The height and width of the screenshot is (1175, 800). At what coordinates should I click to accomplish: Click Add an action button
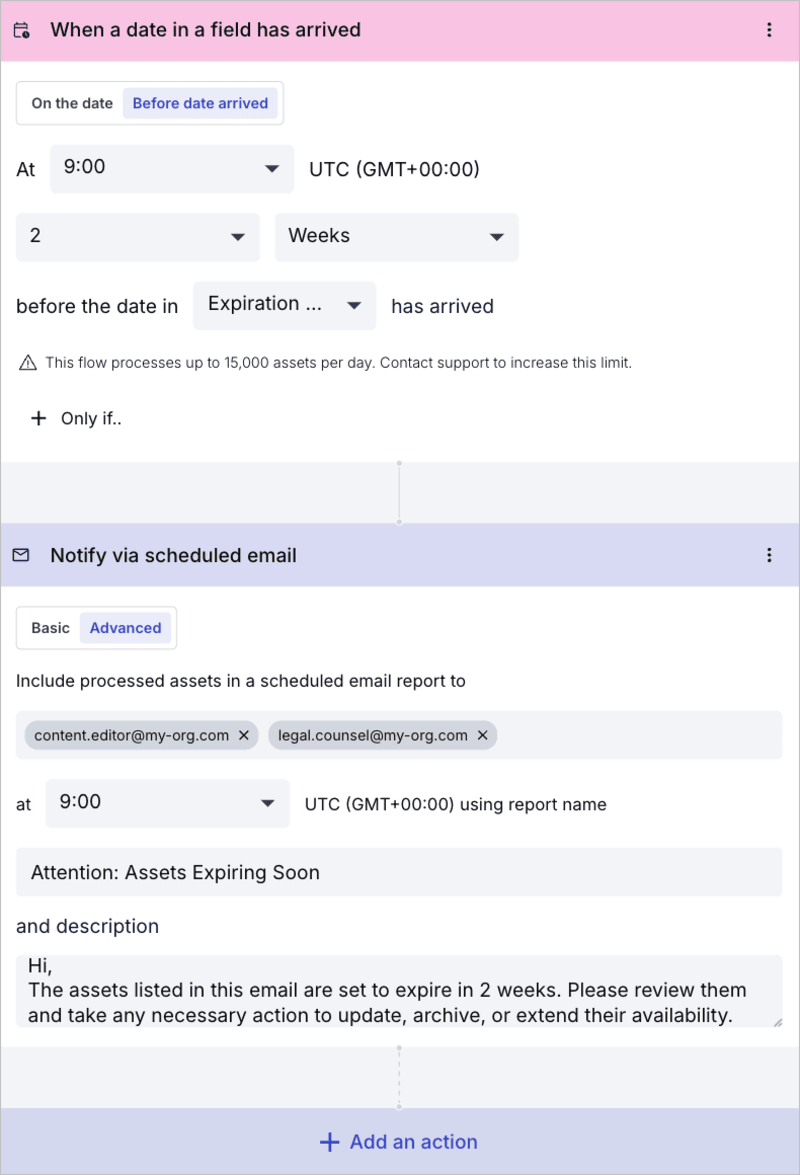pyautogui.click(x=399, y=1141)
